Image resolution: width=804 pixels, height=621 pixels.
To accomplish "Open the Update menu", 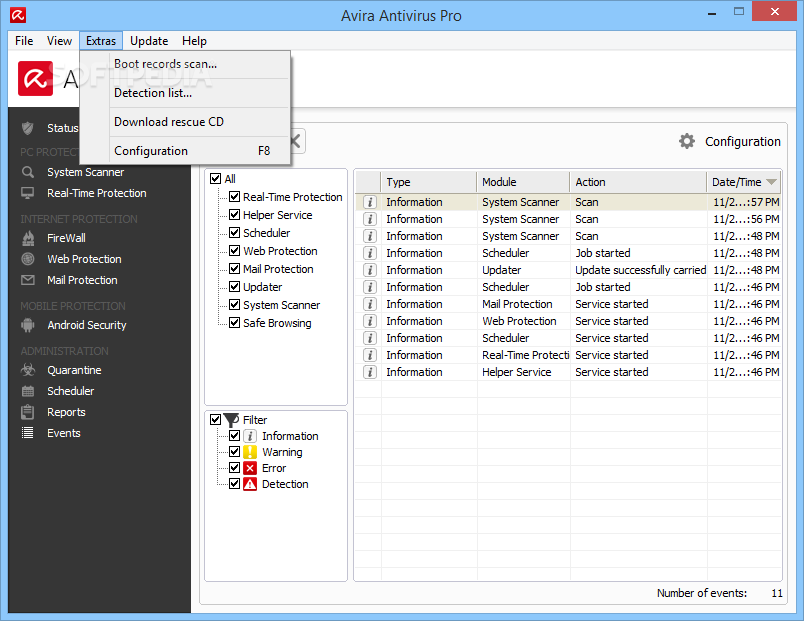I will point(149,41).
